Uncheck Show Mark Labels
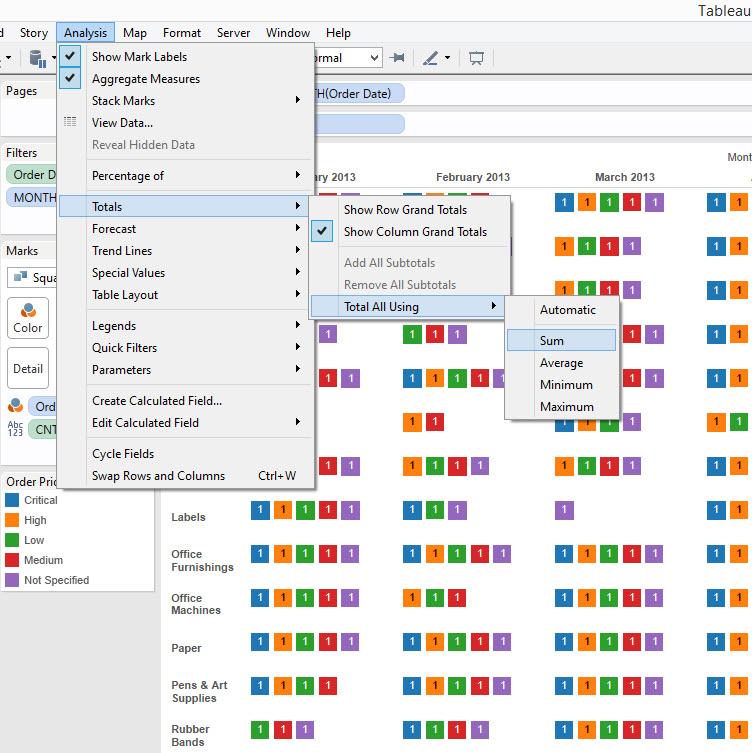 pyautogui.click(x=139, y=57)
